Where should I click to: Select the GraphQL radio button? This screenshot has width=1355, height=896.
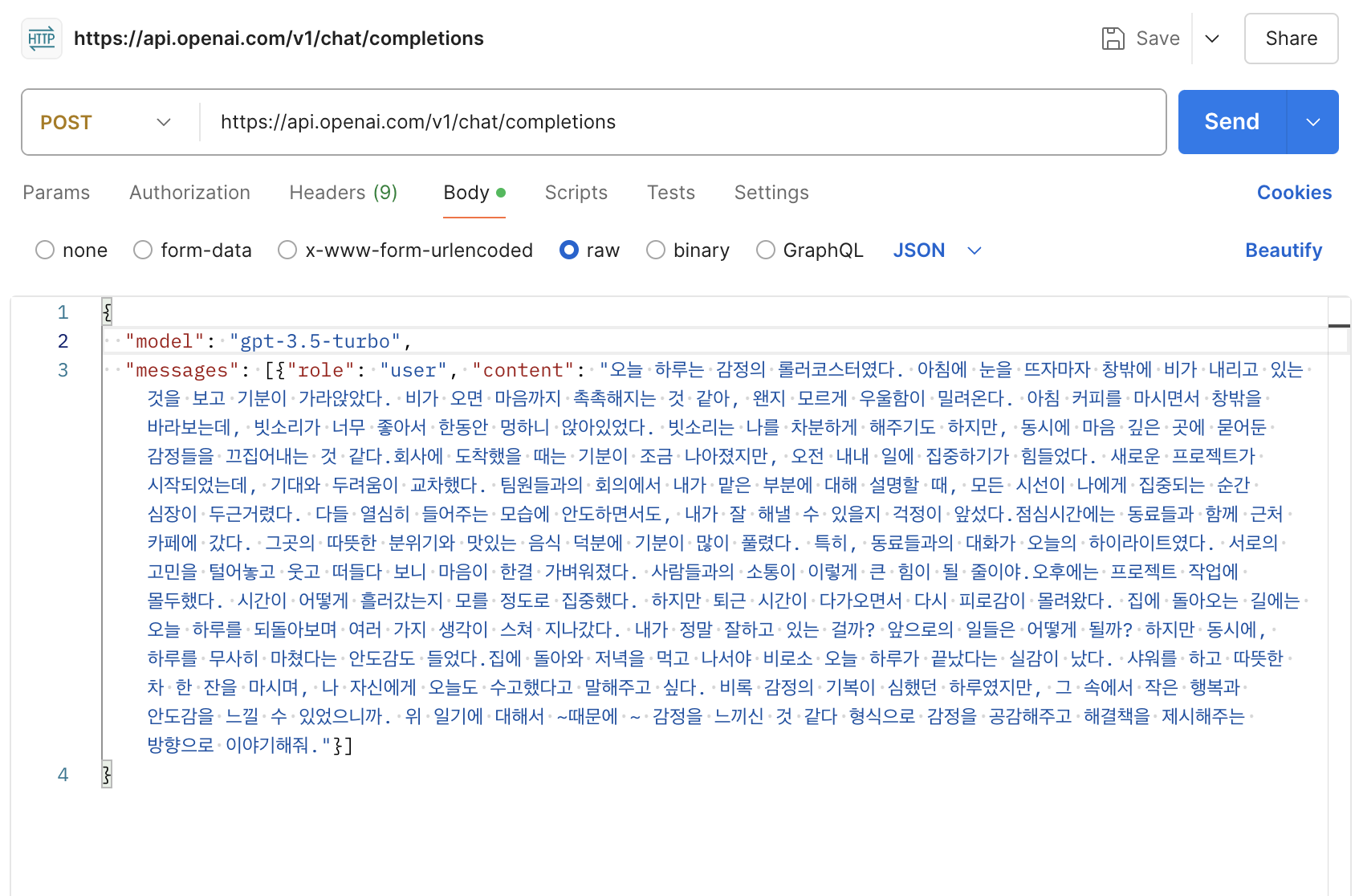click(766, 250)
